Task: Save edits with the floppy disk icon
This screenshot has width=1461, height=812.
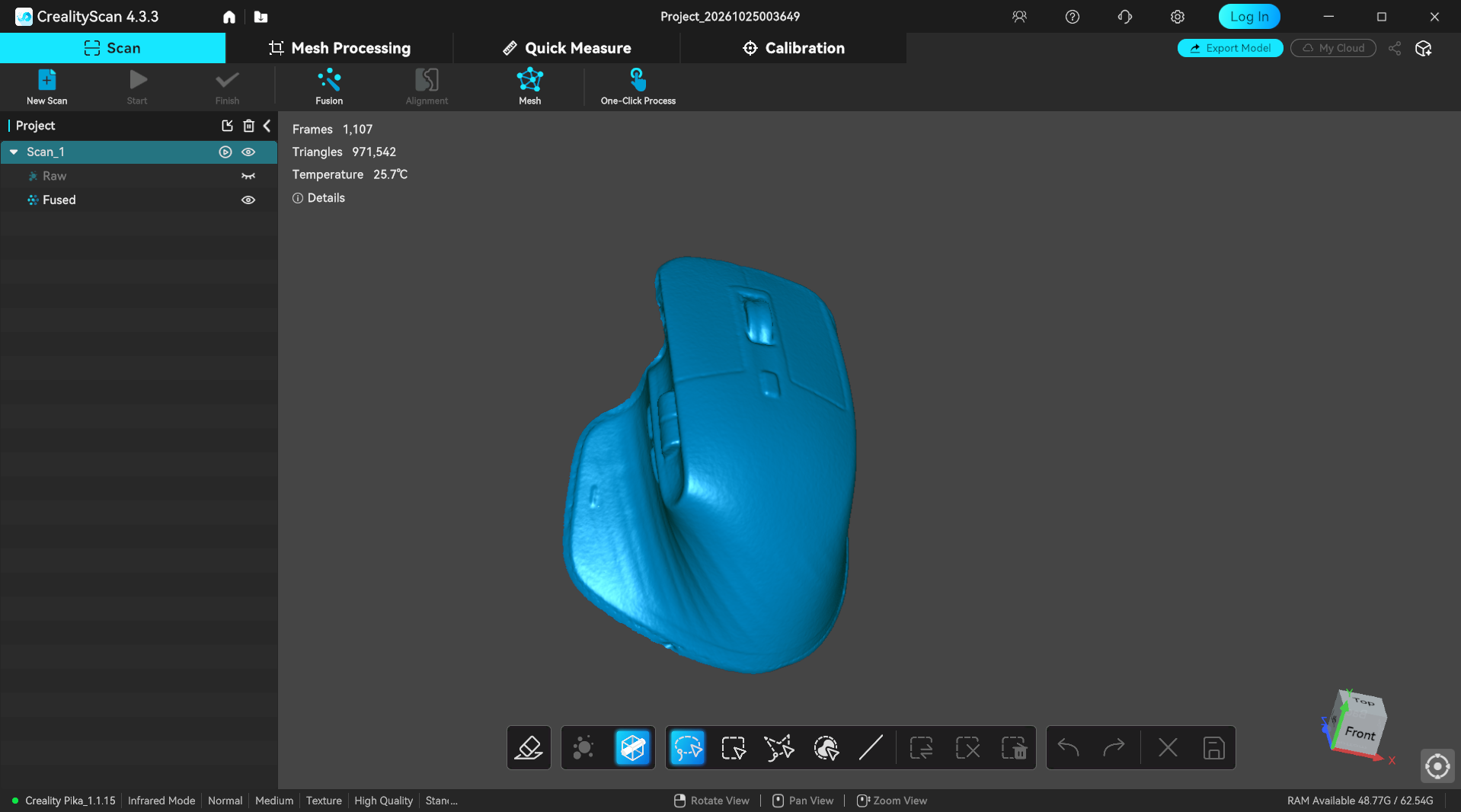Action: [x=1213, y=748]
